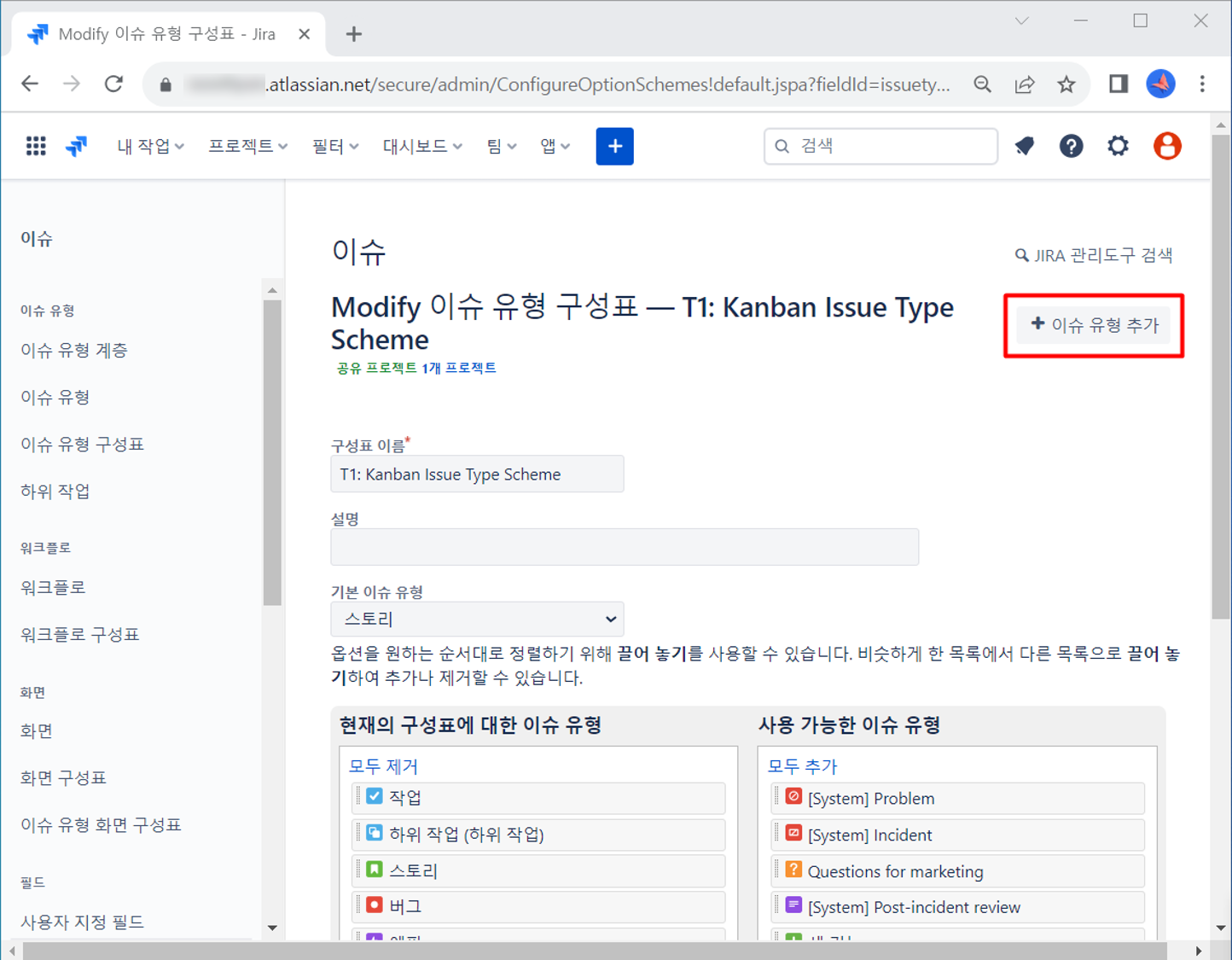Screen dimensions: 1232x960
Task: Click the orange user profile avatar
Action: pyautogui.click(x=1166, y=146)
